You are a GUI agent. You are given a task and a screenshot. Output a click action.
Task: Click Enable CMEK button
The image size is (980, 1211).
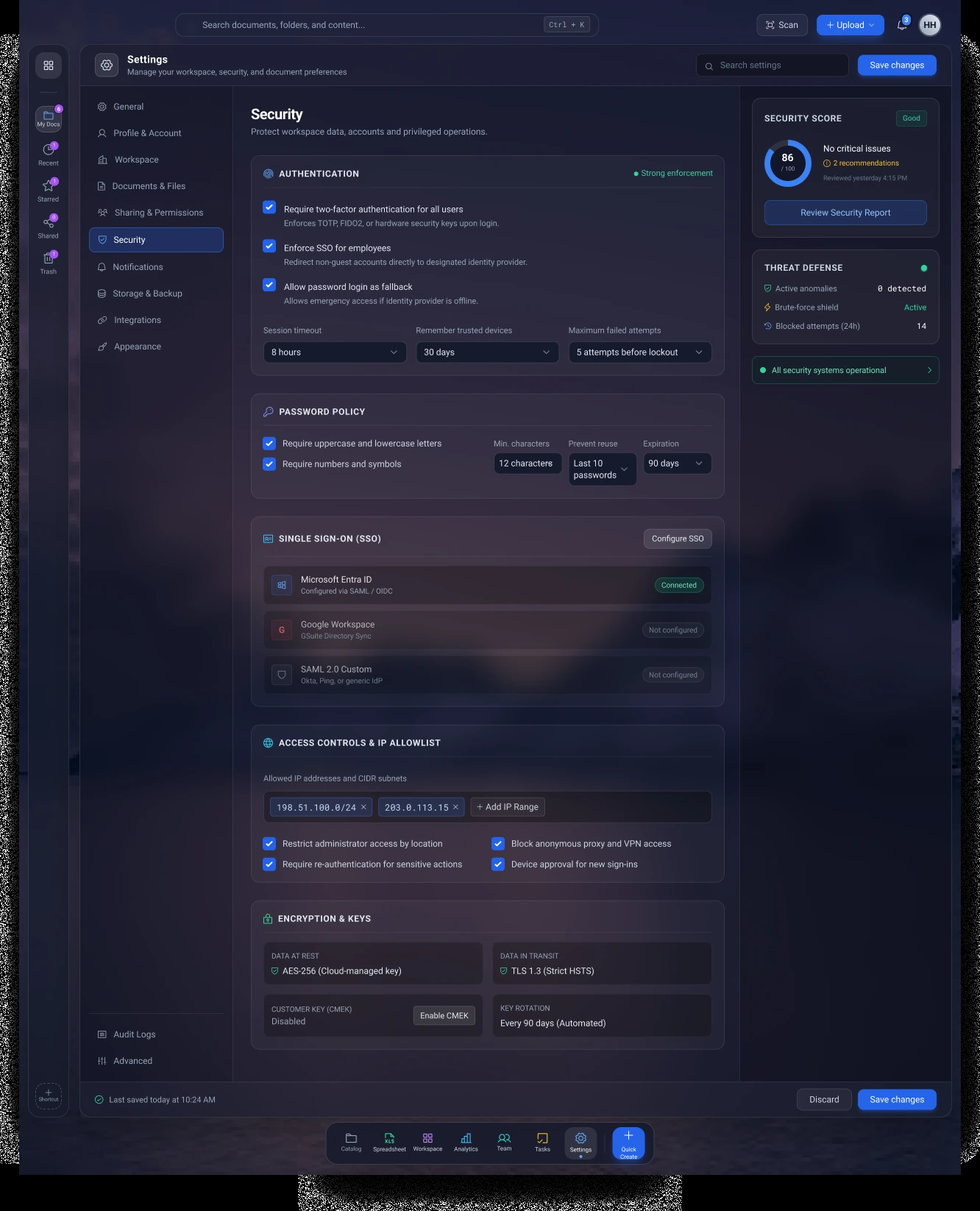point(444,1016)
